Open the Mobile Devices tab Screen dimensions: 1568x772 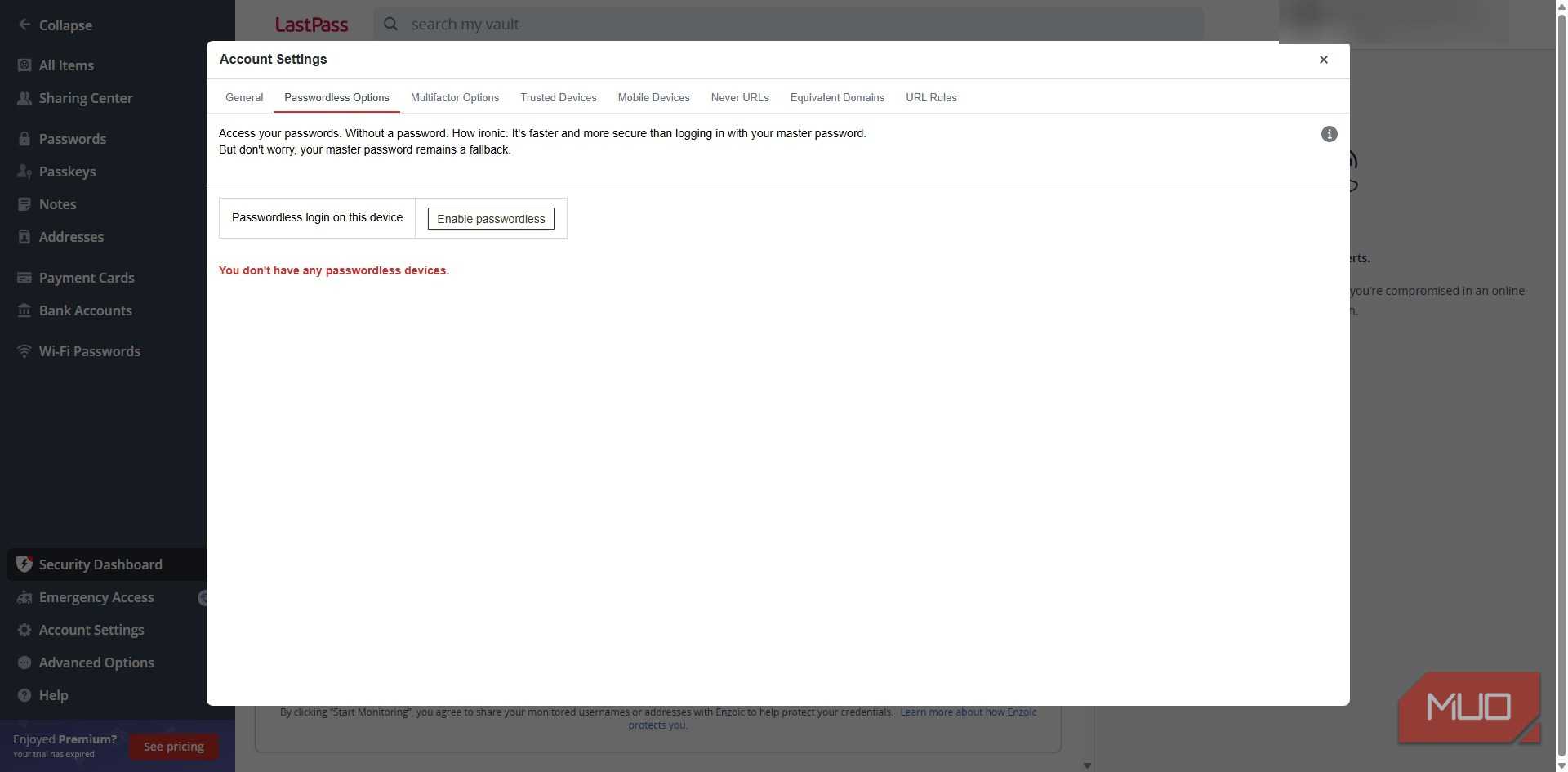(653, 97)
